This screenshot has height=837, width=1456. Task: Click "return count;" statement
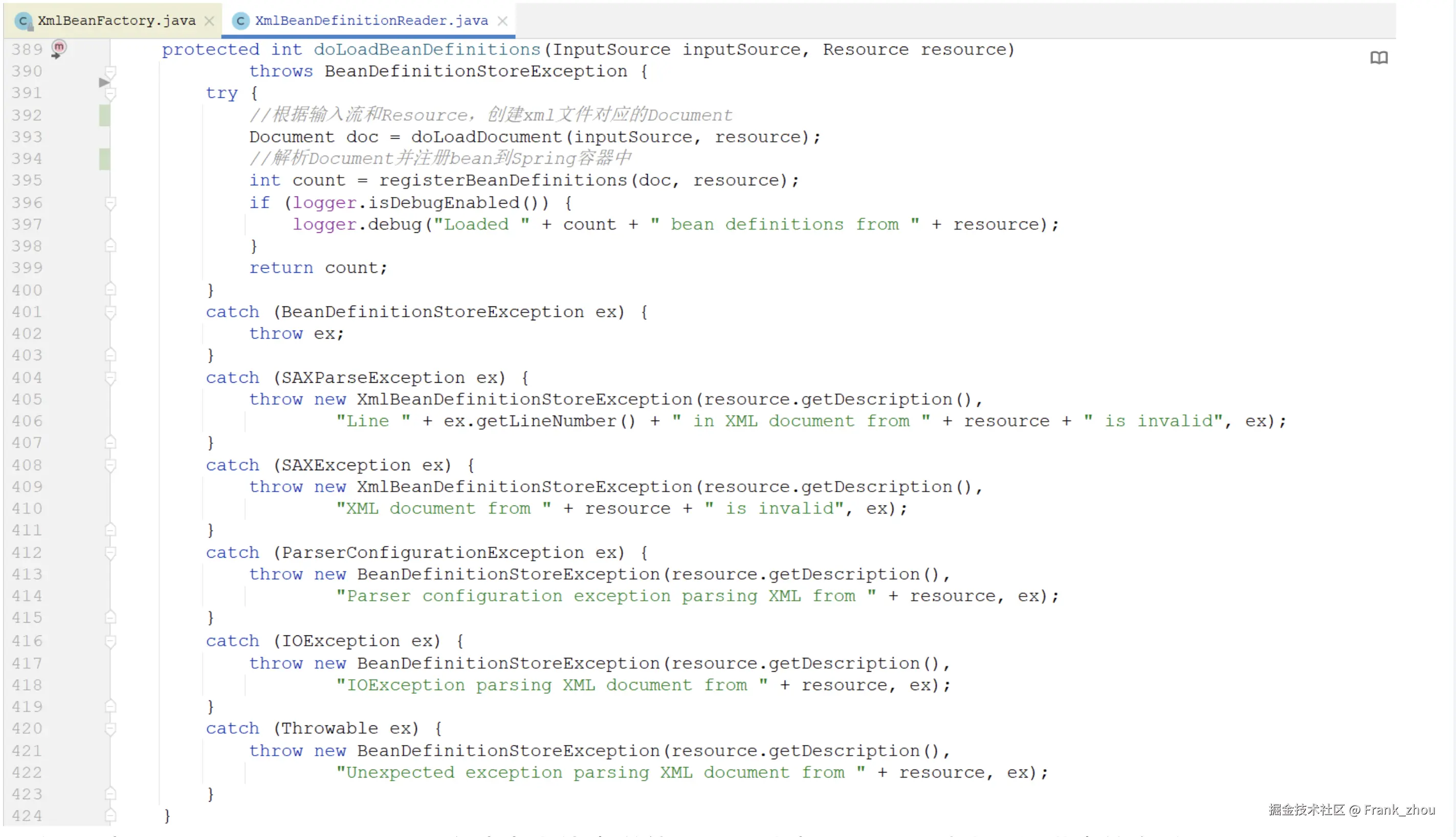(318, 268)
